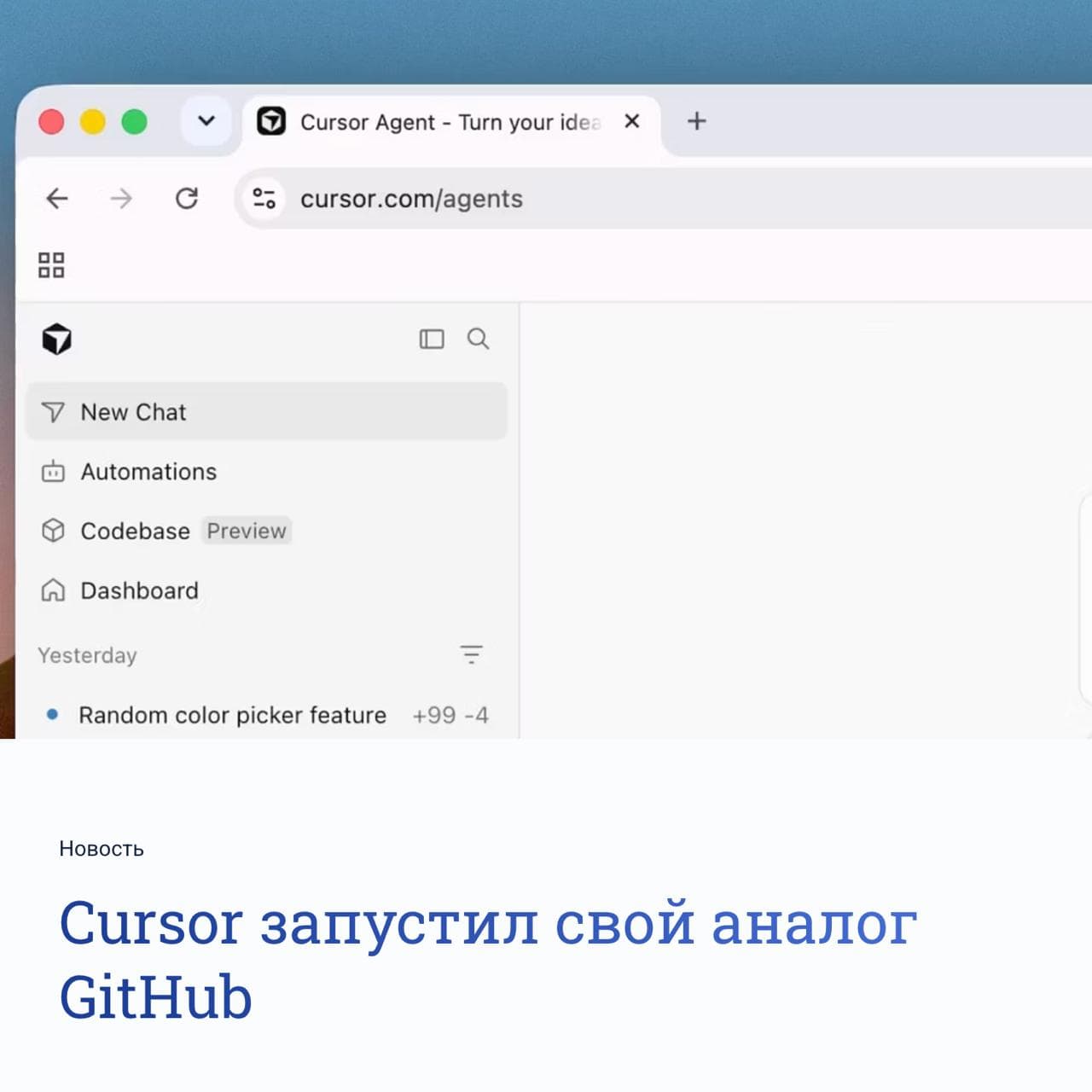Click the green maximize window button
This screenshot has height=1092, width=1092.
pyautogui.click(x=134, y=122)
